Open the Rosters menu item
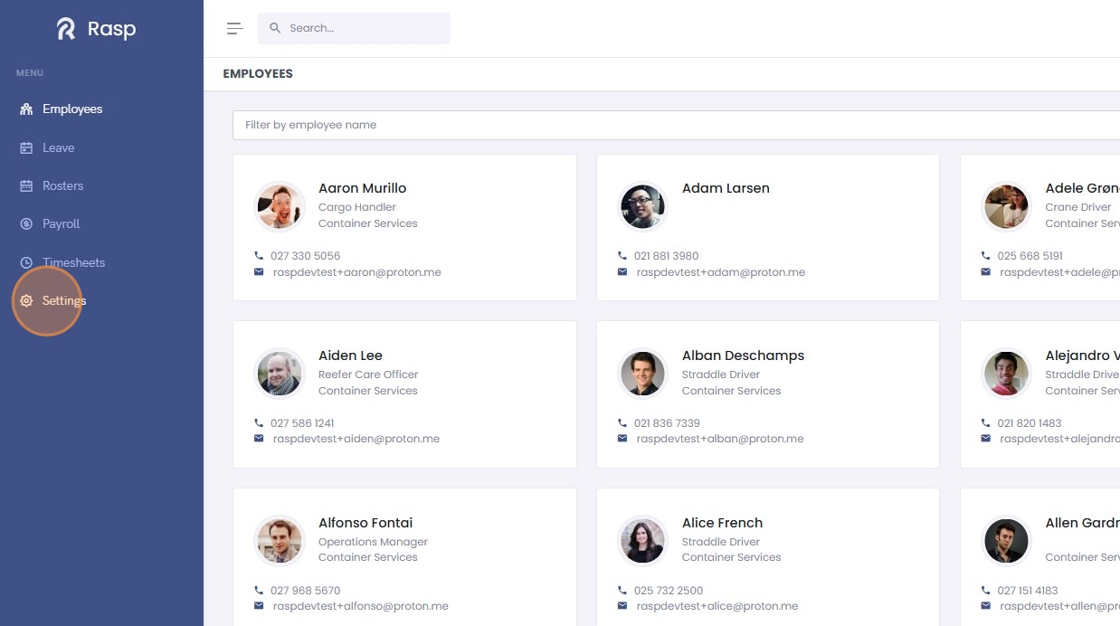 (62, 186)
